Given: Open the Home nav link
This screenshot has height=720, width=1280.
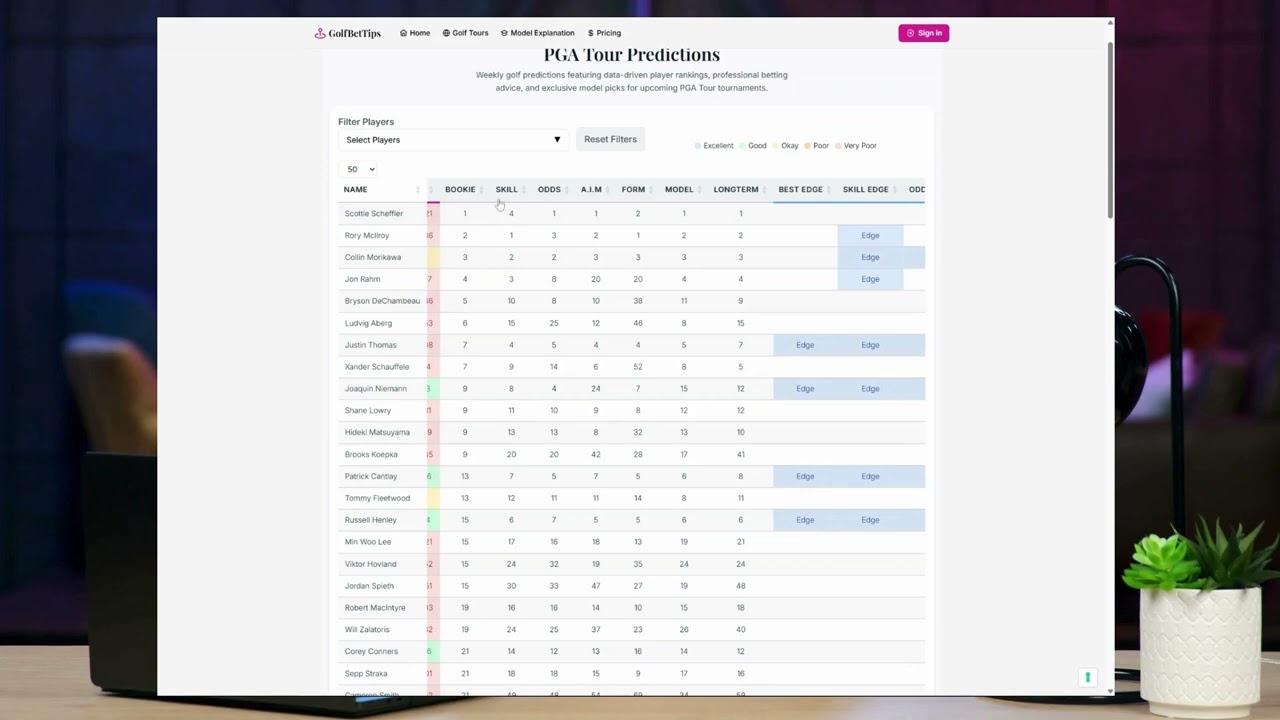Looking at the screenshot, I should (x=415, y=33).
